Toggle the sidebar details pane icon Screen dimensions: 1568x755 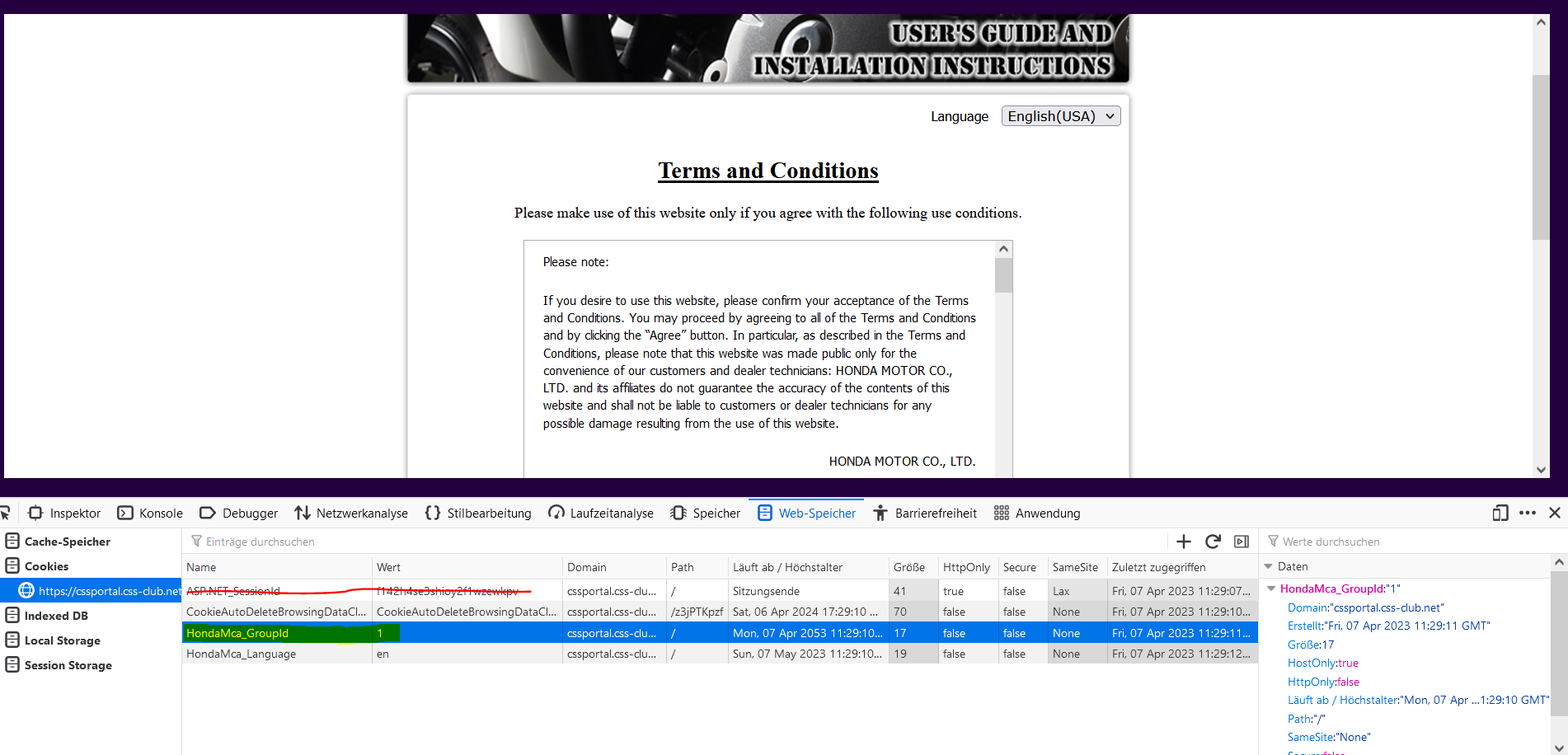click(x=1242, y=542)
